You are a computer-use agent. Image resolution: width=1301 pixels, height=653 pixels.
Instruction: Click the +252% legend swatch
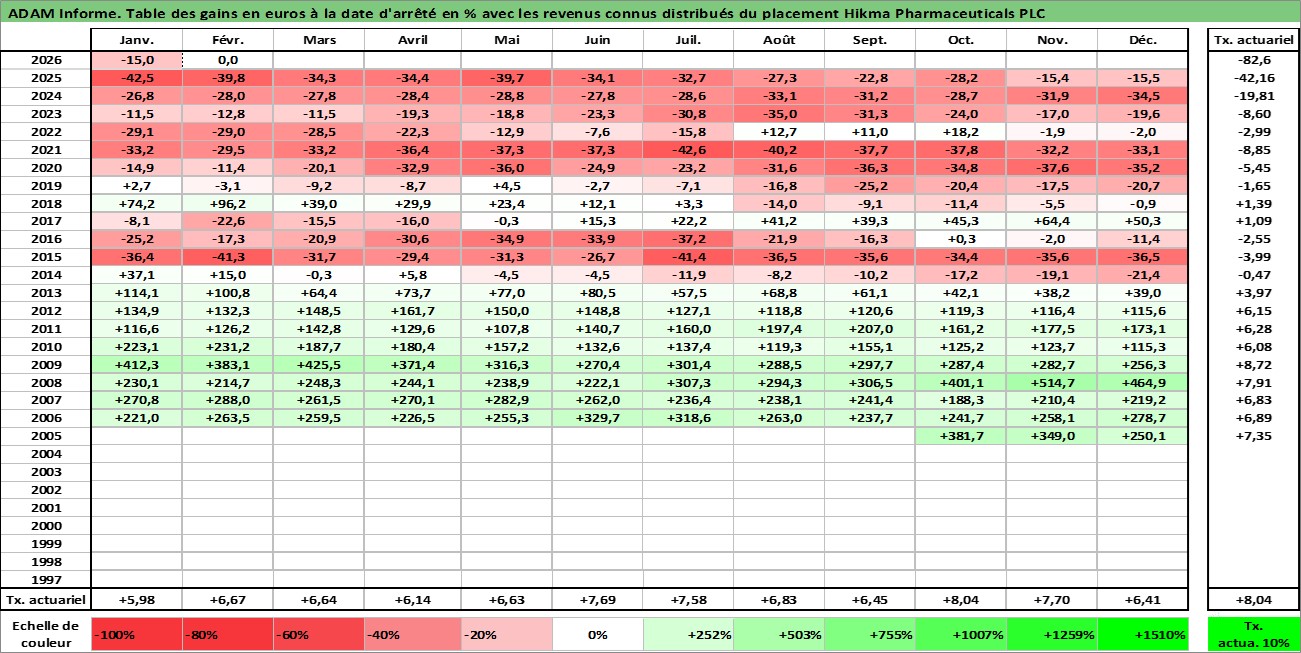(x=687, y=634)
